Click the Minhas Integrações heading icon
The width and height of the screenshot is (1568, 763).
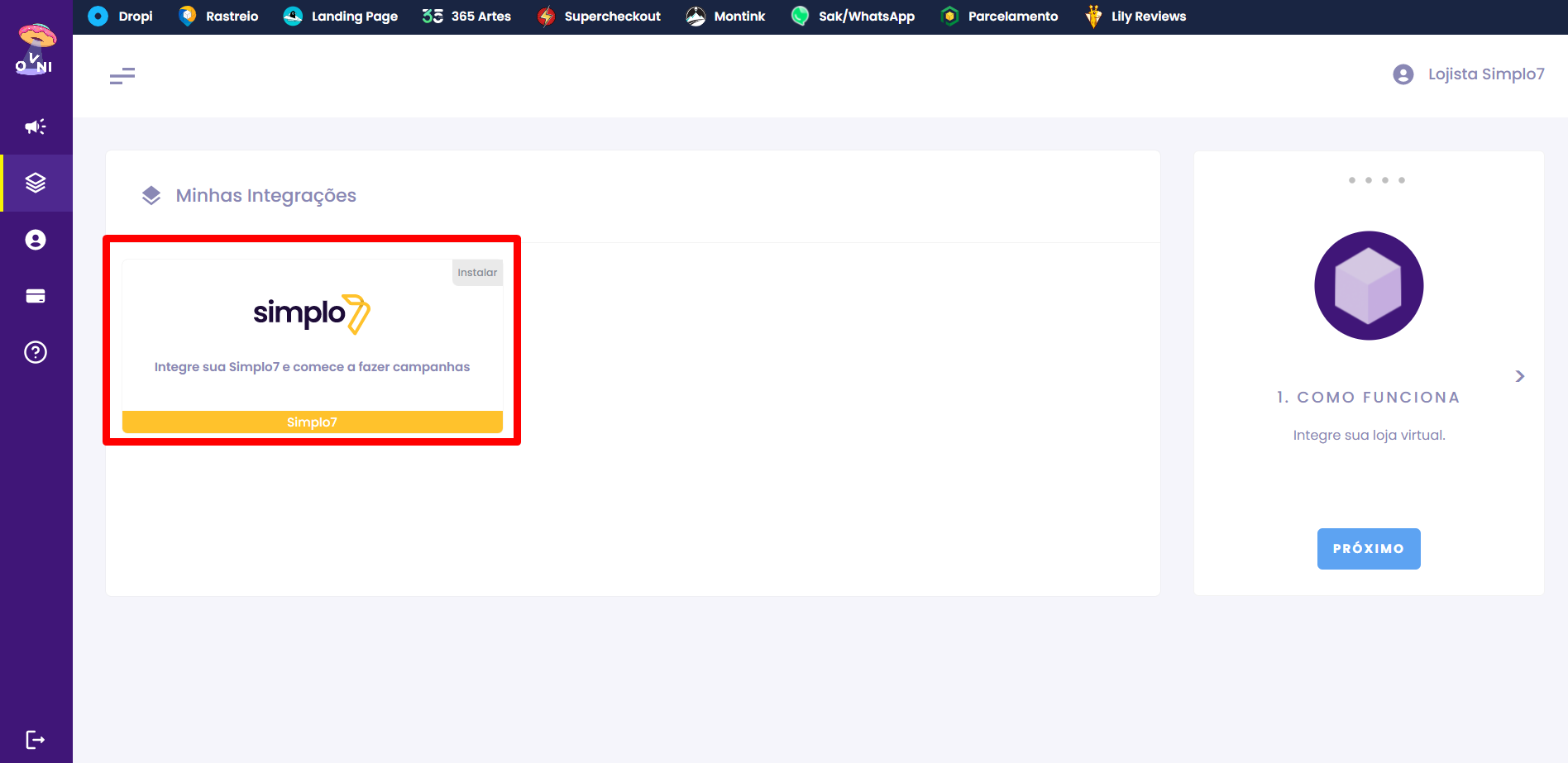[151, 195]
